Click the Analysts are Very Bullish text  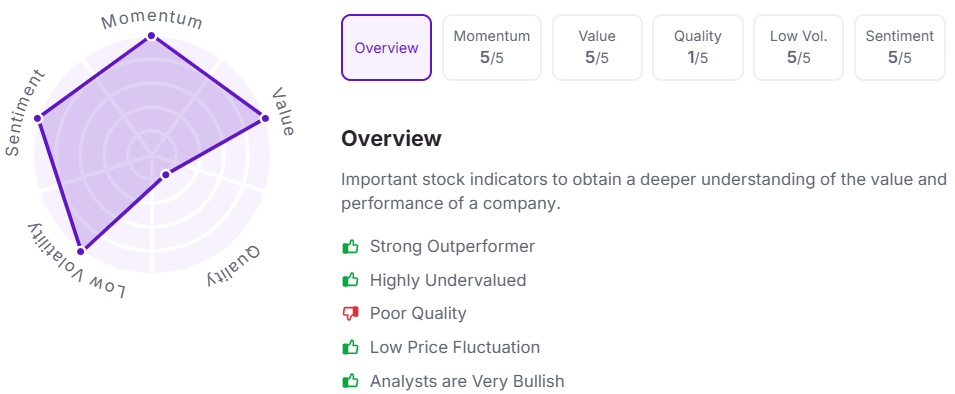pyautogui.click(x=467, y=382)
